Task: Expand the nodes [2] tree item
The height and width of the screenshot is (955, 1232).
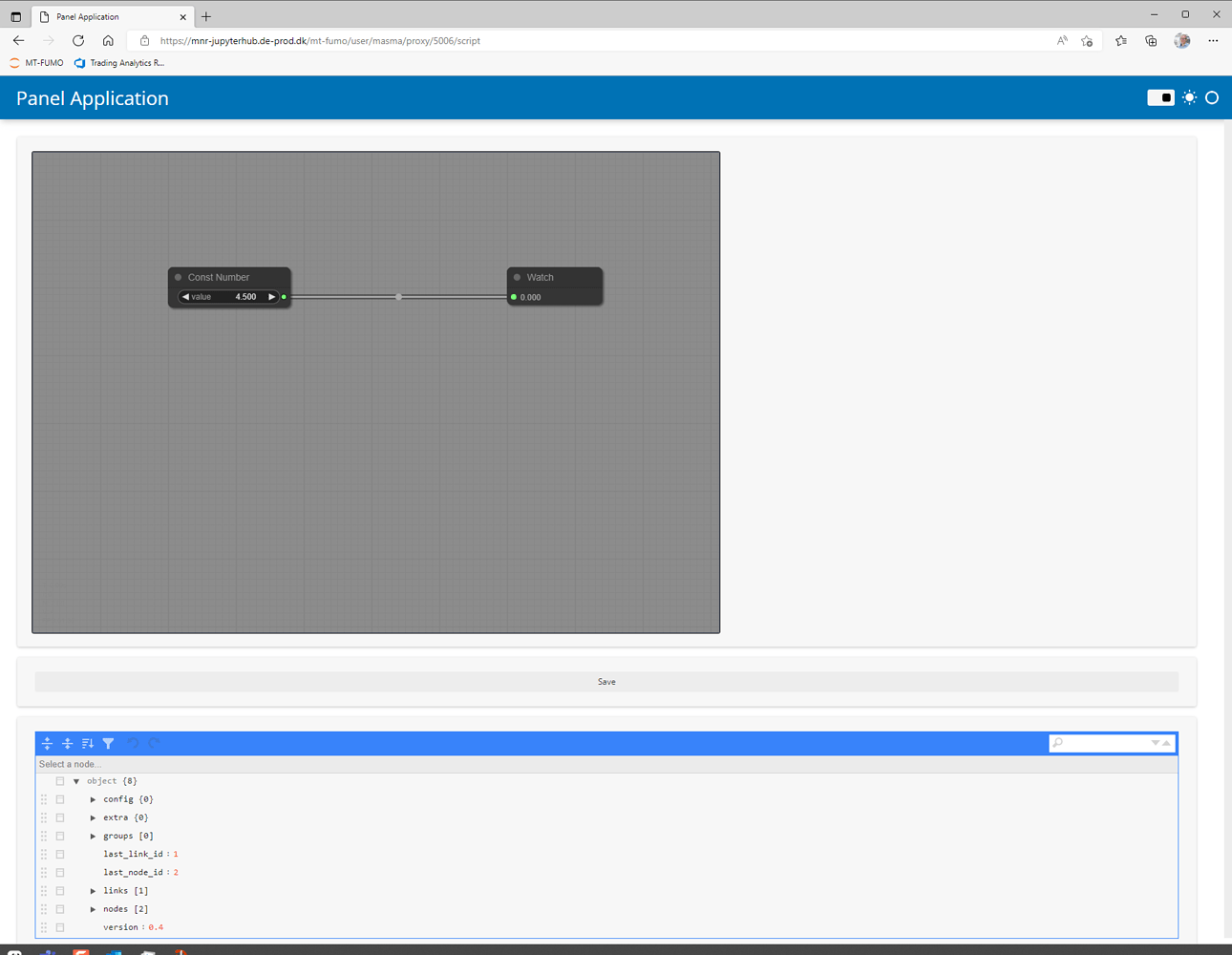Action: (x=93, y=908)
